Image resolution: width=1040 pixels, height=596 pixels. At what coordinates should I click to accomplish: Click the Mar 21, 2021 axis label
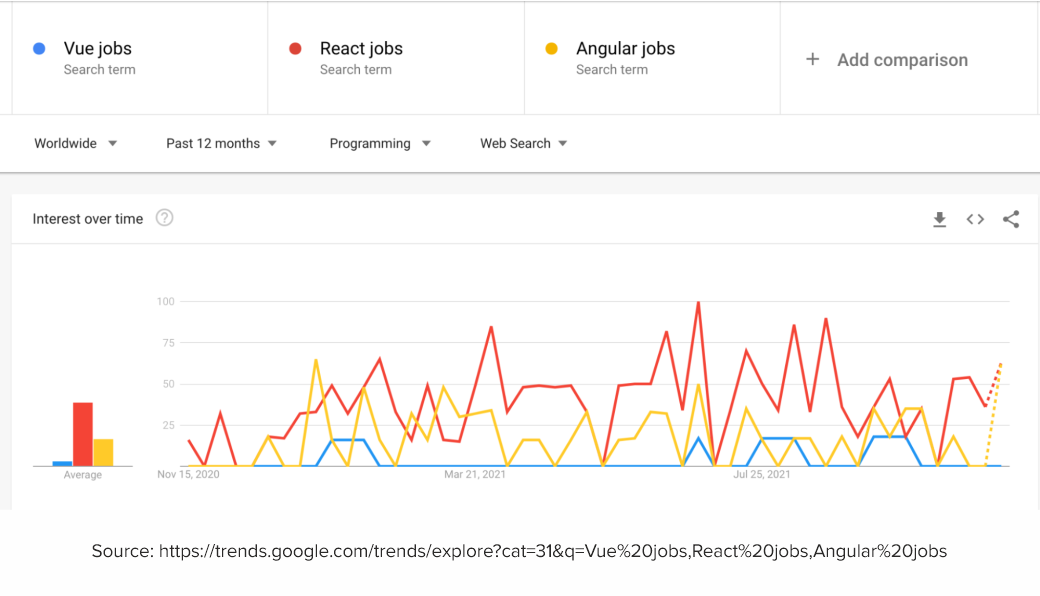475,475
